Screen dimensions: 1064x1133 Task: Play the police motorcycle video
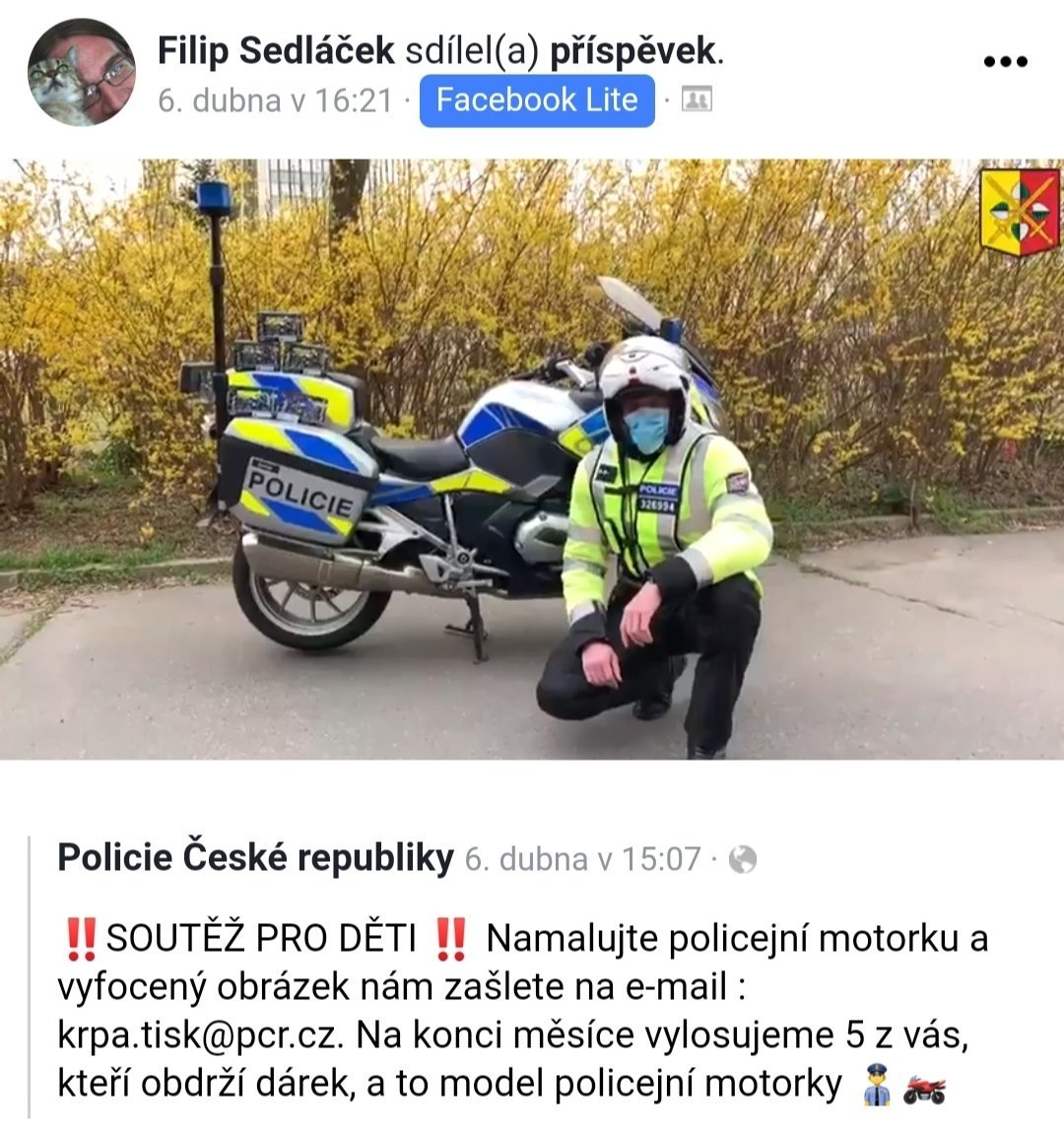click(x=532, y=459)
